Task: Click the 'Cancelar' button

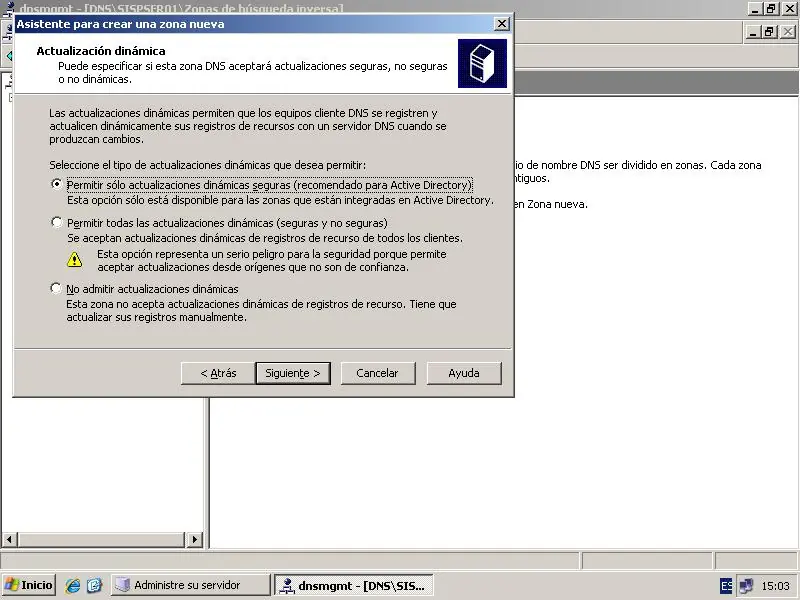Action: pos(378,373)
